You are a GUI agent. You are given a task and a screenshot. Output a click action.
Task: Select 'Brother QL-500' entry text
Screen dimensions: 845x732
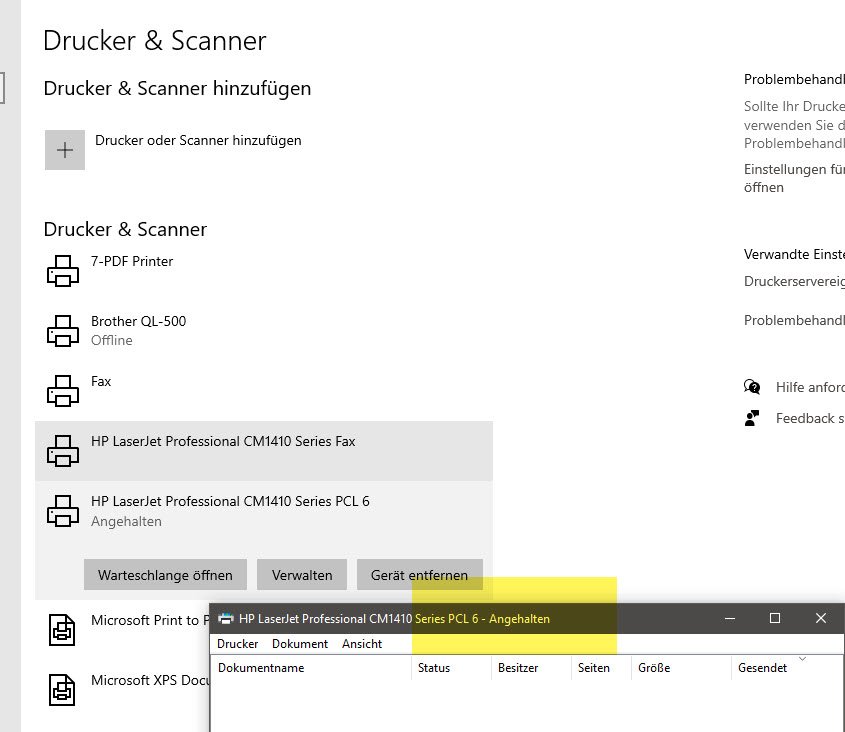138,321
